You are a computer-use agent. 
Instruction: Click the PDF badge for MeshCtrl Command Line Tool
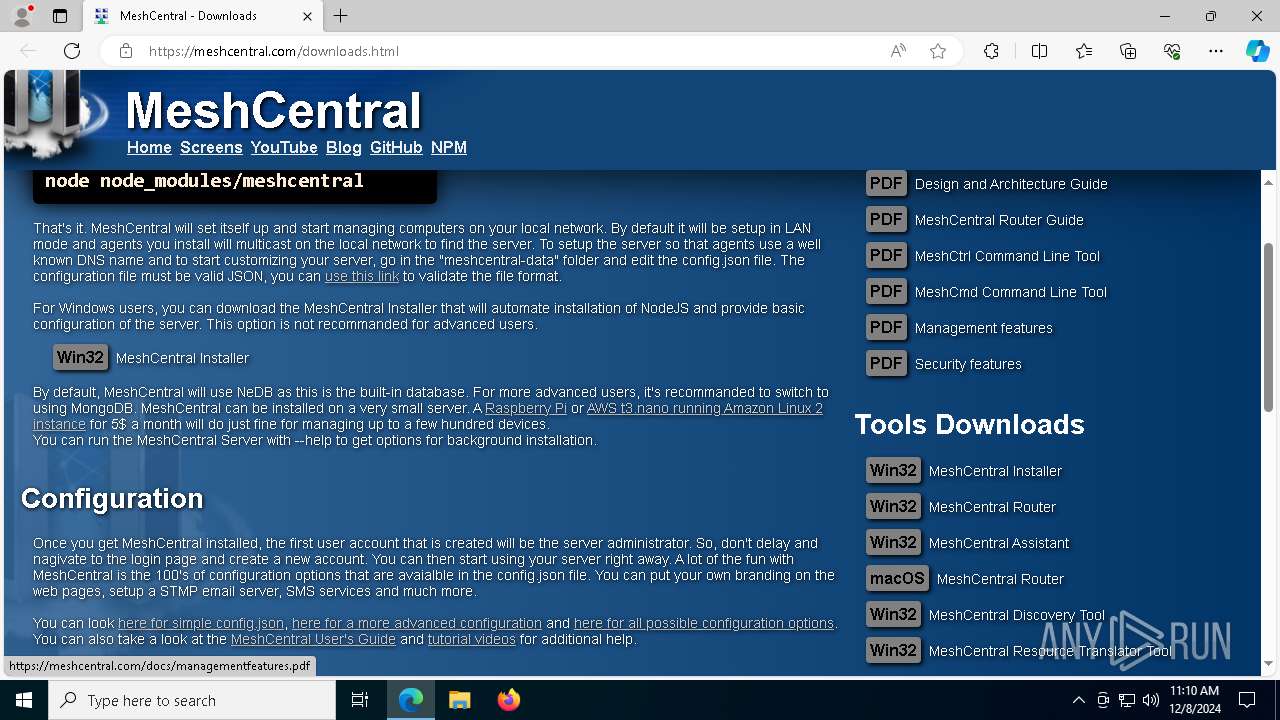click(886, 255)
